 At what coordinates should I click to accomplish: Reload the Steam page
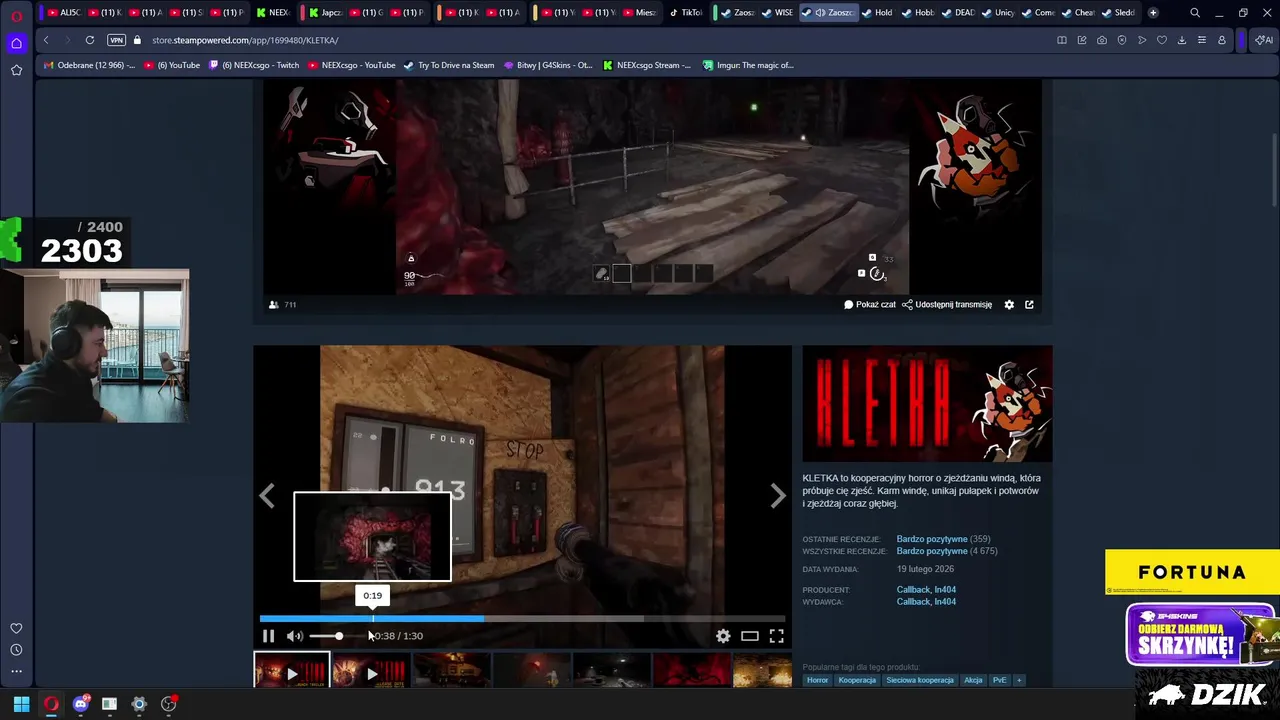89,40
